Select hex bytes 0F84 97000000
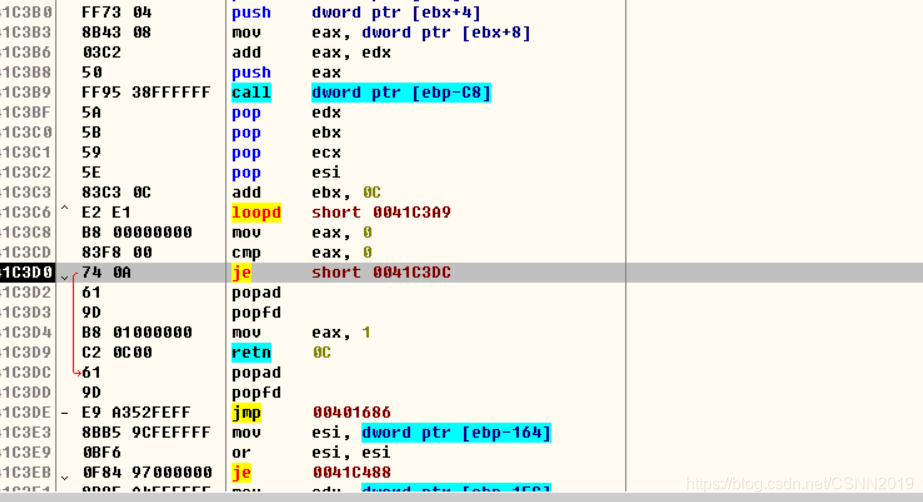 pyautogui.click(x=147, y=473)
